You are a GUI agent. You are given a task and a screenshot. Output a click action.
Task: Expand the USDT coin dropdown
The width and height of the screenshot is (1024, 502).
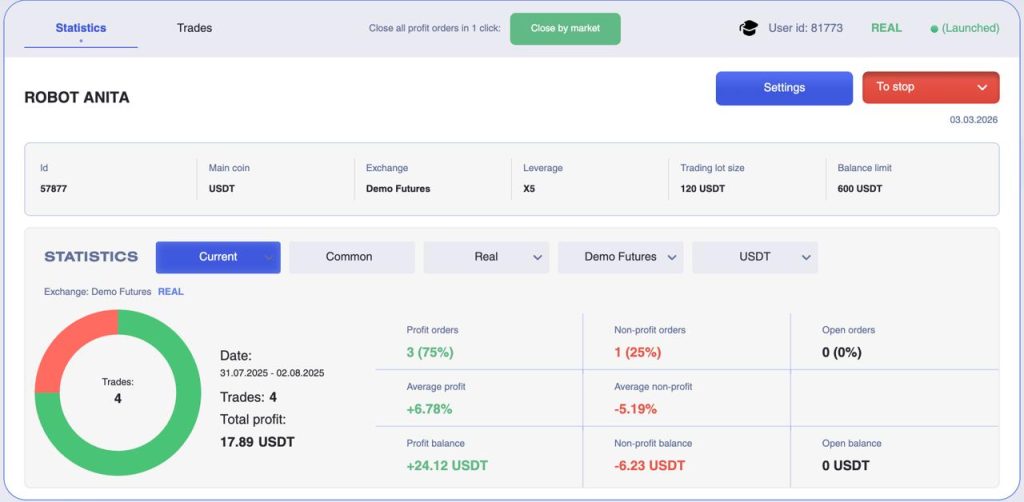[x=755, y=257]
